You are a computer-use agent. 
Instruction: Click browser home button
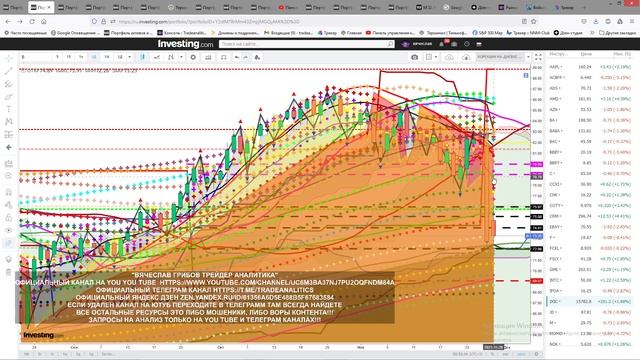(x=44, y=21)
